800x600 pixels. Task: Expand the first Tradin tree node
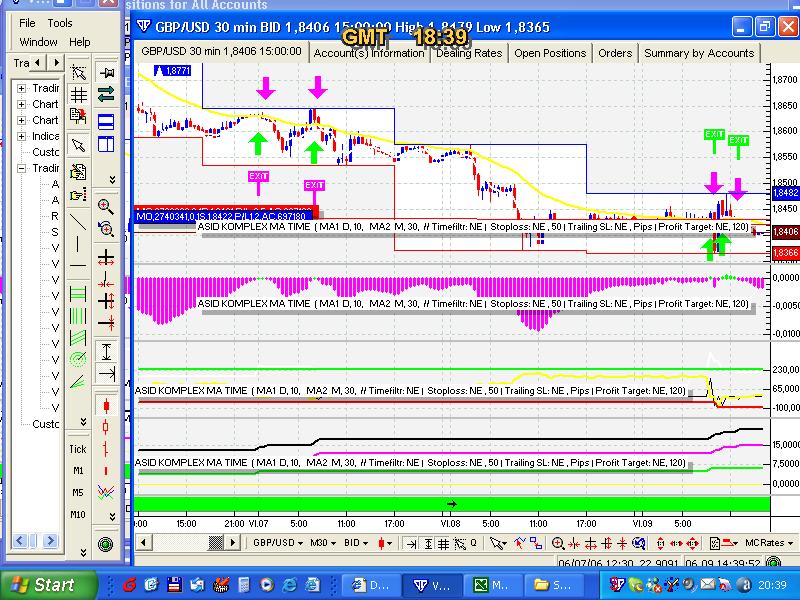pyautogui.click(x=21, y=88)
